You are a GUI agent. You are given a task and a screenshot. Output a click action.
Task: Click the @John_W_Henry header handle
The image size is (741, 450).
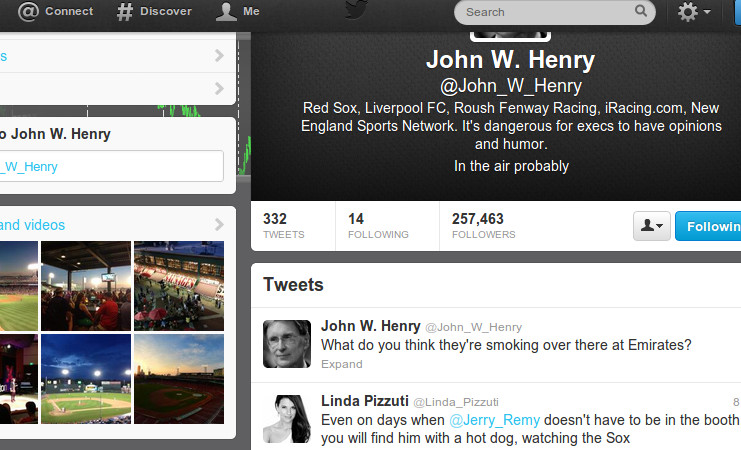(x=510, y=86)
